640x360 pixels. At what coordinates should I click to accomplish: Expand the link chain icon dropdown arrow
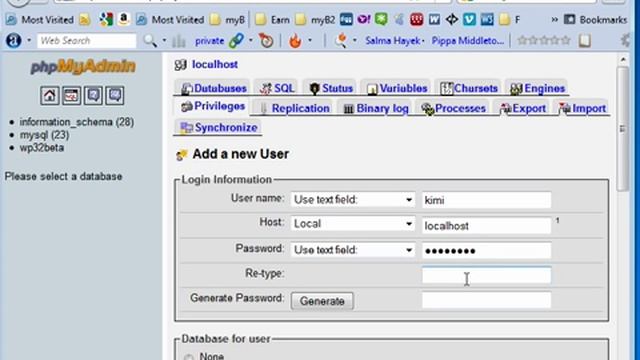tap(251, 40)
